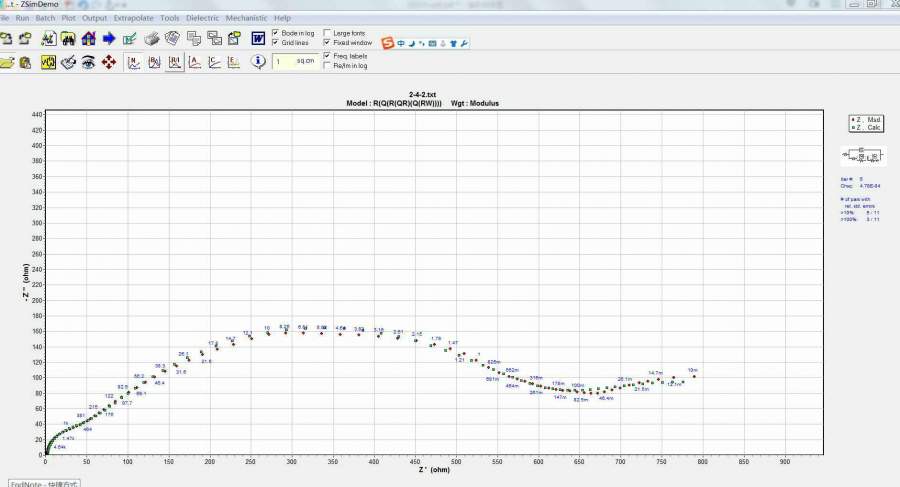Click the red four-arrow move icon

pos(109,62)
